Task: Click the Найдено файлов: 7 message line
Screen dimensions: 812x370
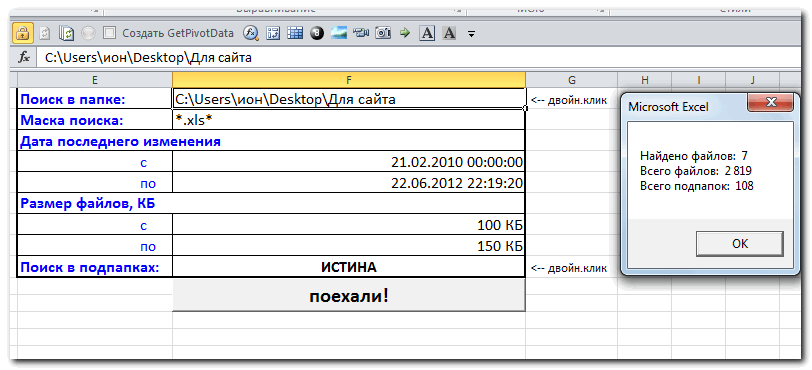Action: point(693,155)
